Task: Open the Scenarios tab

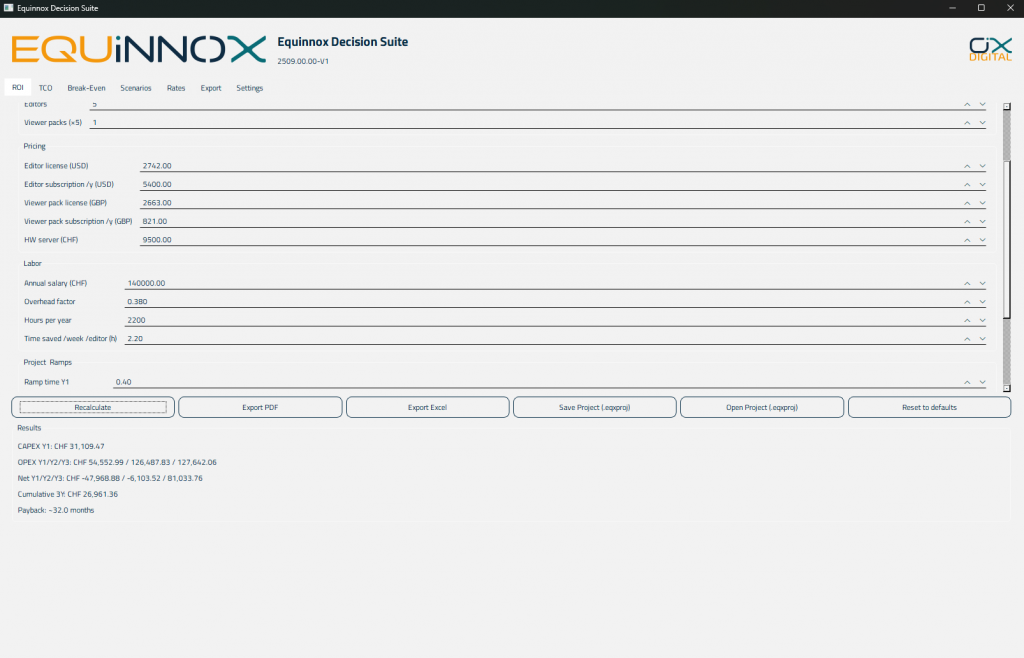Action: [135, 88]
